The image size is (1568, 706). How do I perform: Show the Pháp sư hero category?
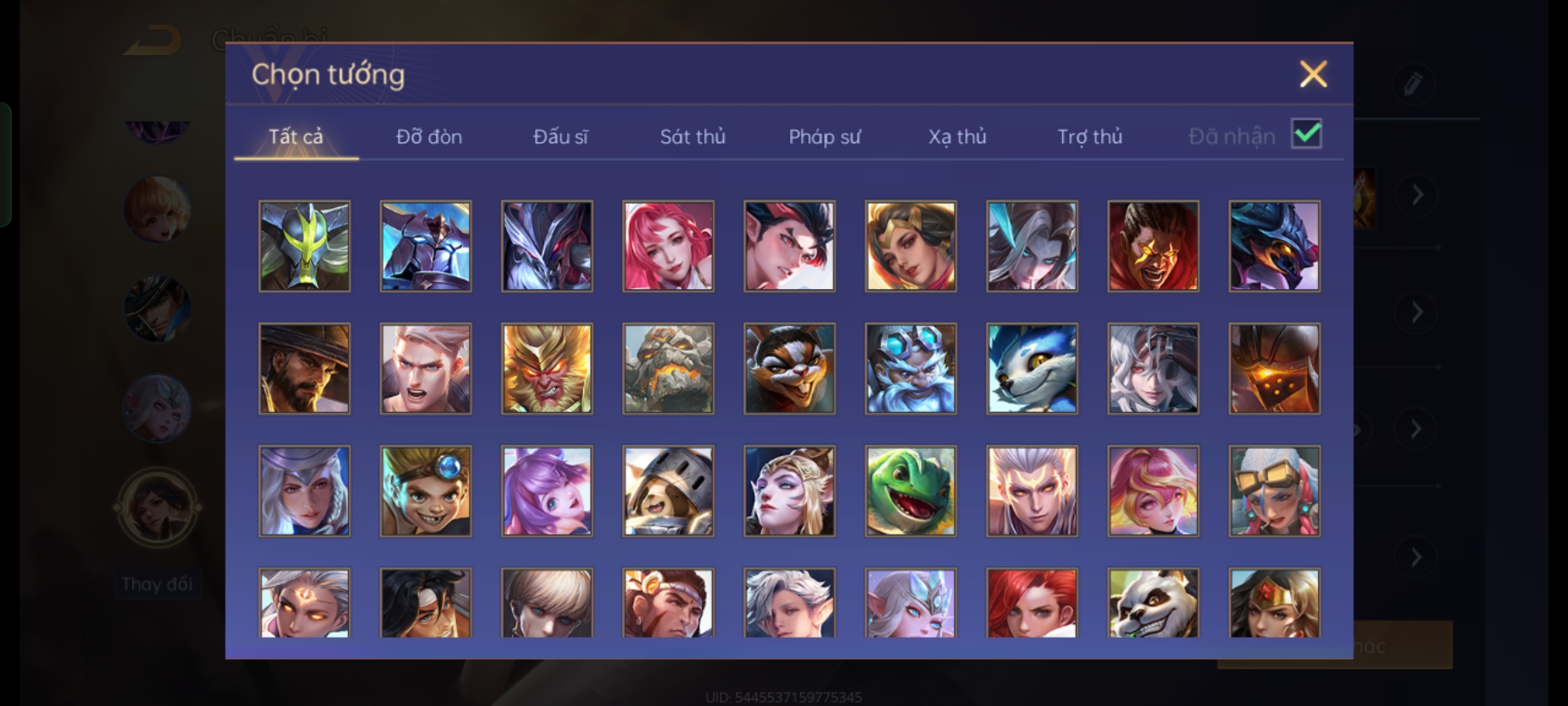click(825, 137)
